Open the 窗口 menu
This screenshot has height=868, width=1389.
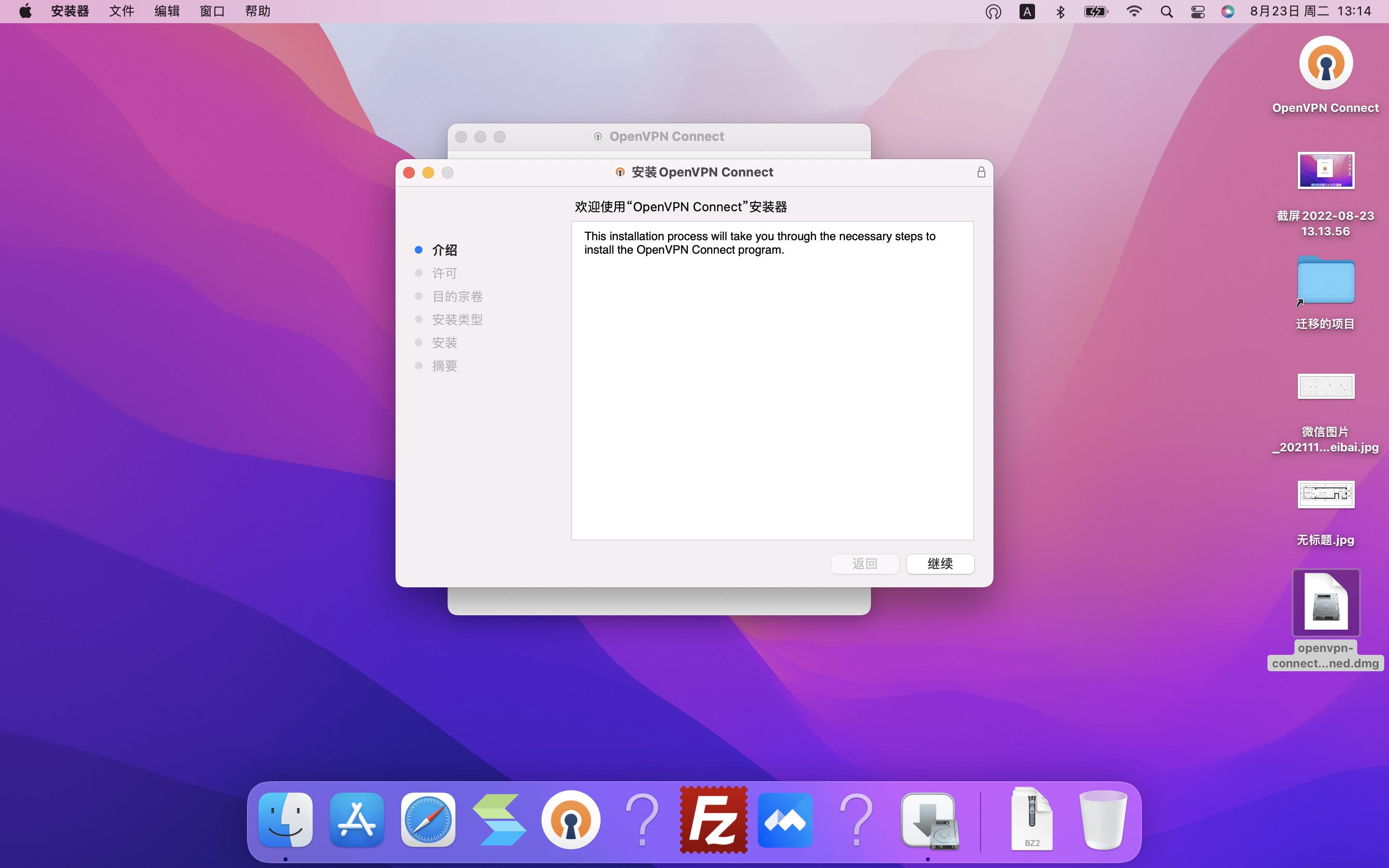212,12
